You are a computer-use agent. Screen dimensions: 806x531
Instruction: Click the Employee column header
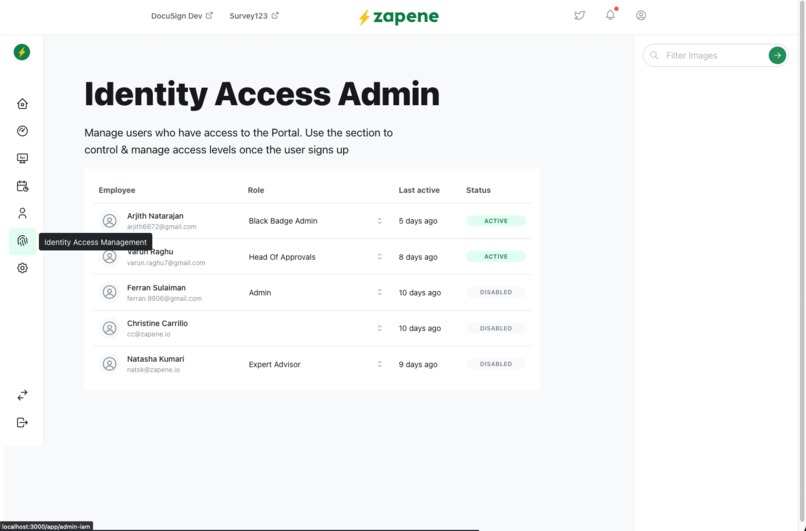click(117, 190)
